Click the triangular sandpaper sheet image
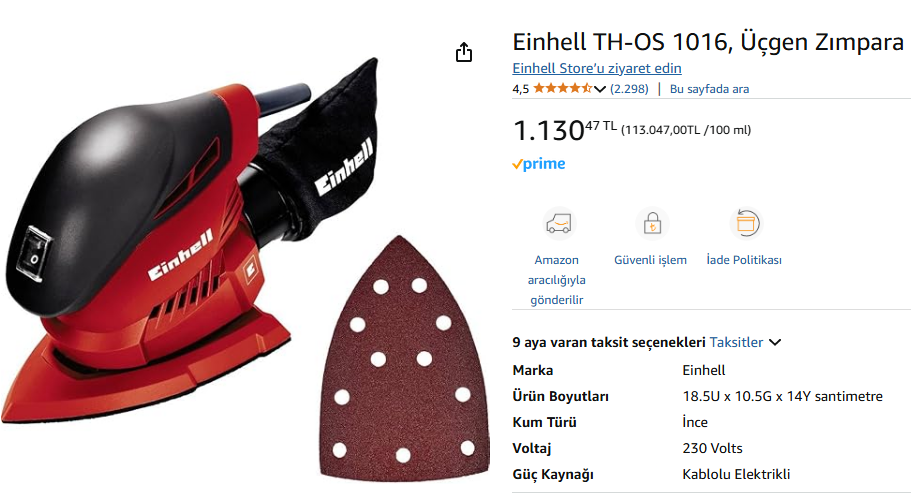This screenshot has width=911, height=498. click(x=404, y=359)
